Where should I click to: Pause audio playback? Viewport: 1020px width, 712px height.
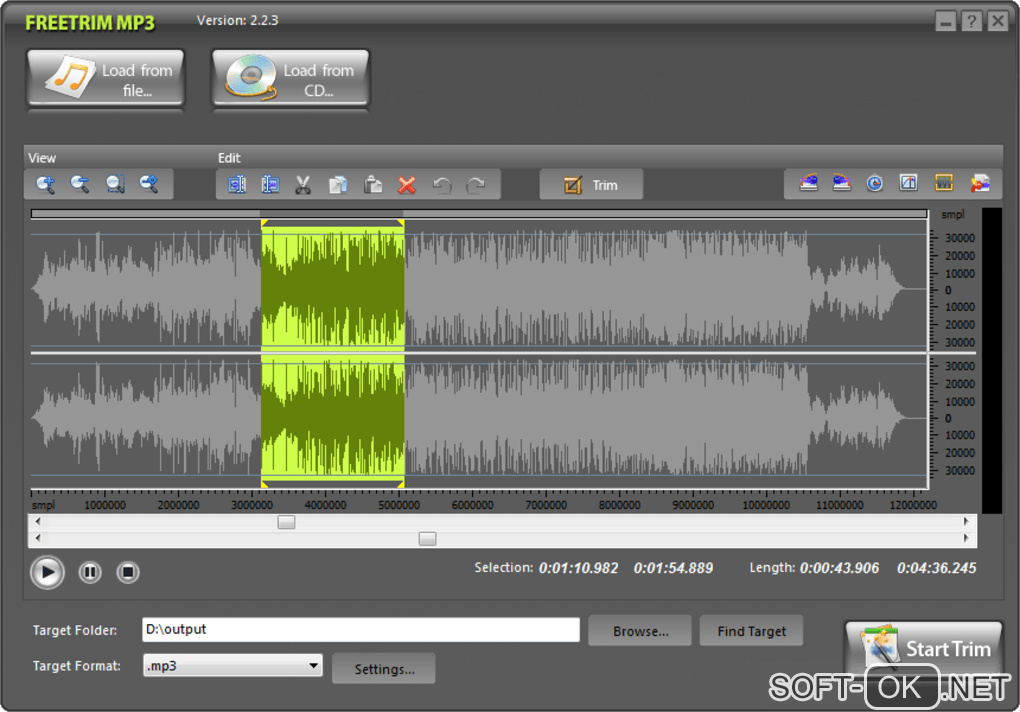pyautogui.click(x=90, y=572)
